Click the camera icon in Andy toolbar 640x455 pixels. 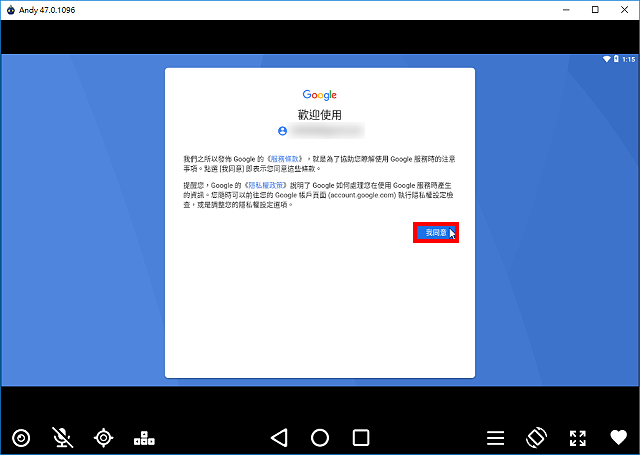coord(21,438)
